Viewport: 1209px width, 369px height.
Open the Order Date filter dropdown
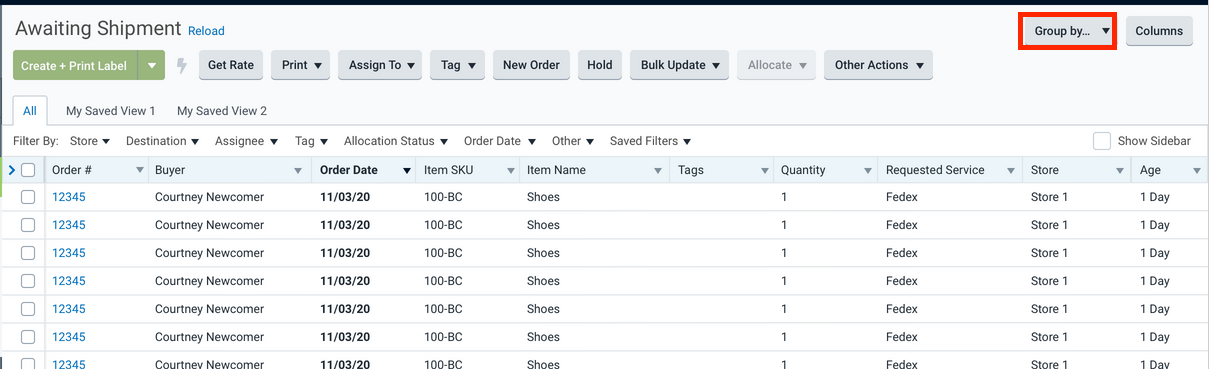tap(500, 141)
